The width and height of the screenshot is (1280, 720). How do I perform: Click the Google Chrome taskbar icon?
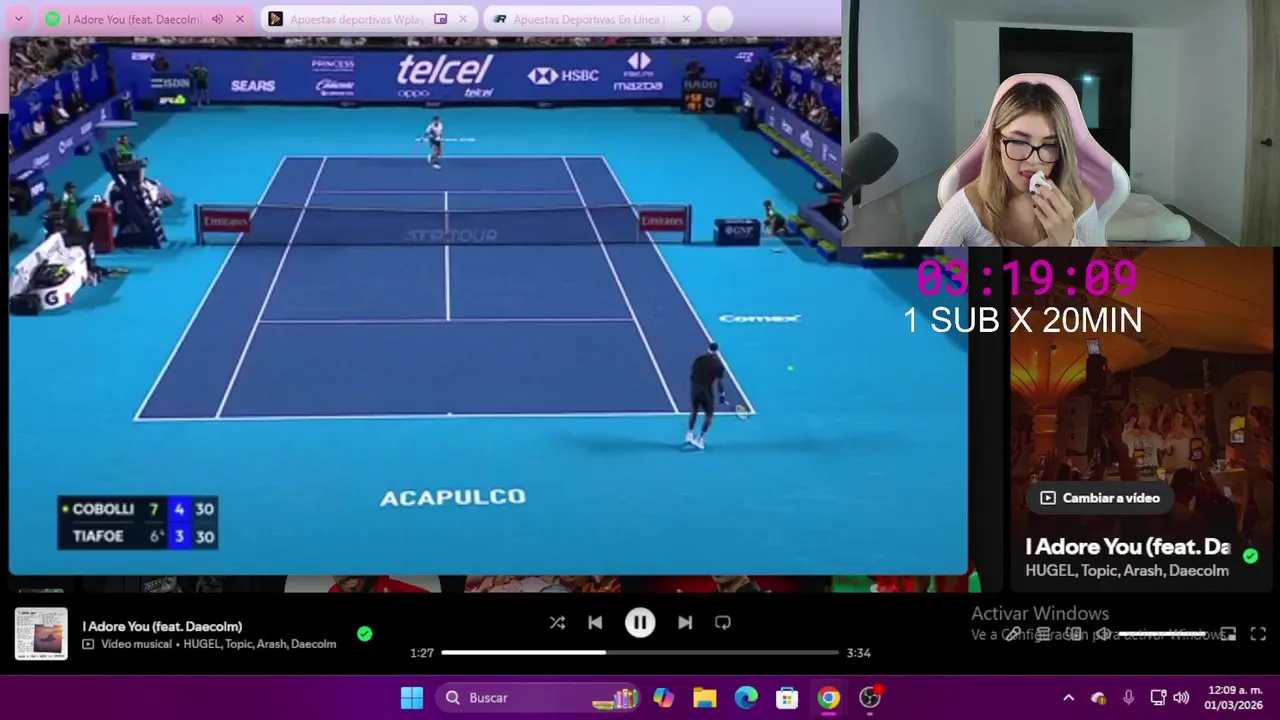pos(829,698)
